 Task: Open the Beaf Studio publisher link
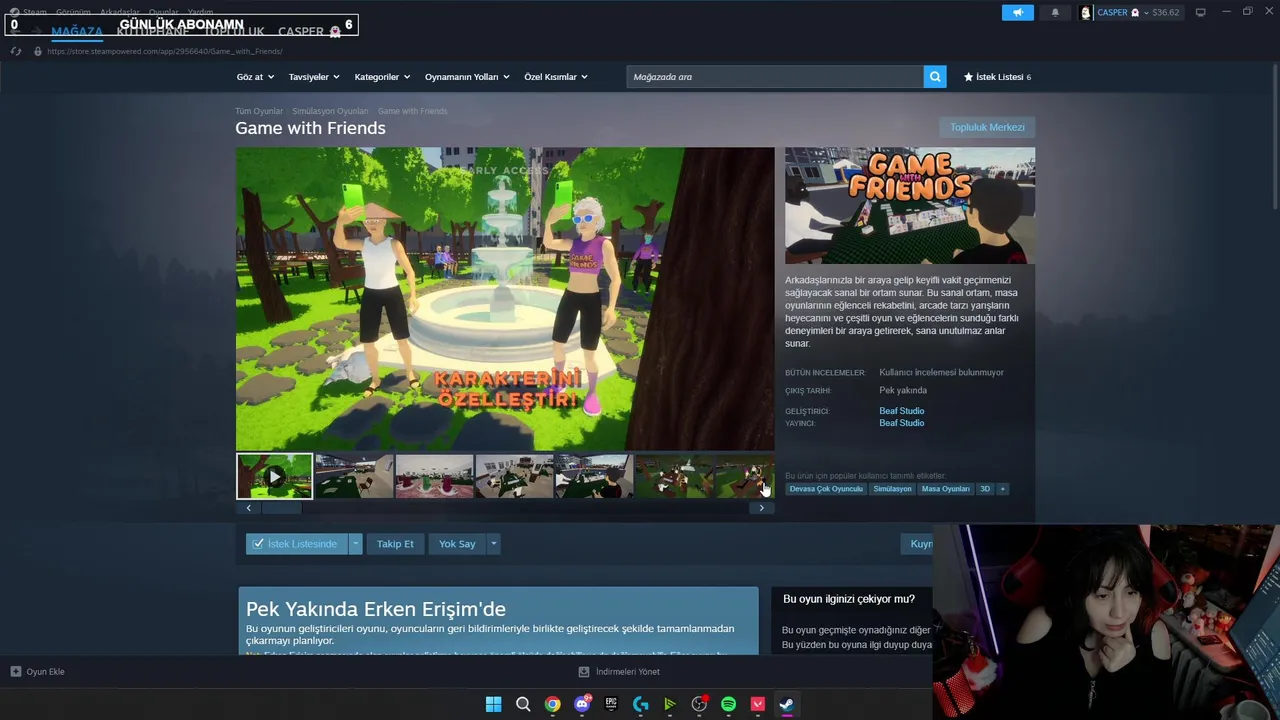(901, 423)
